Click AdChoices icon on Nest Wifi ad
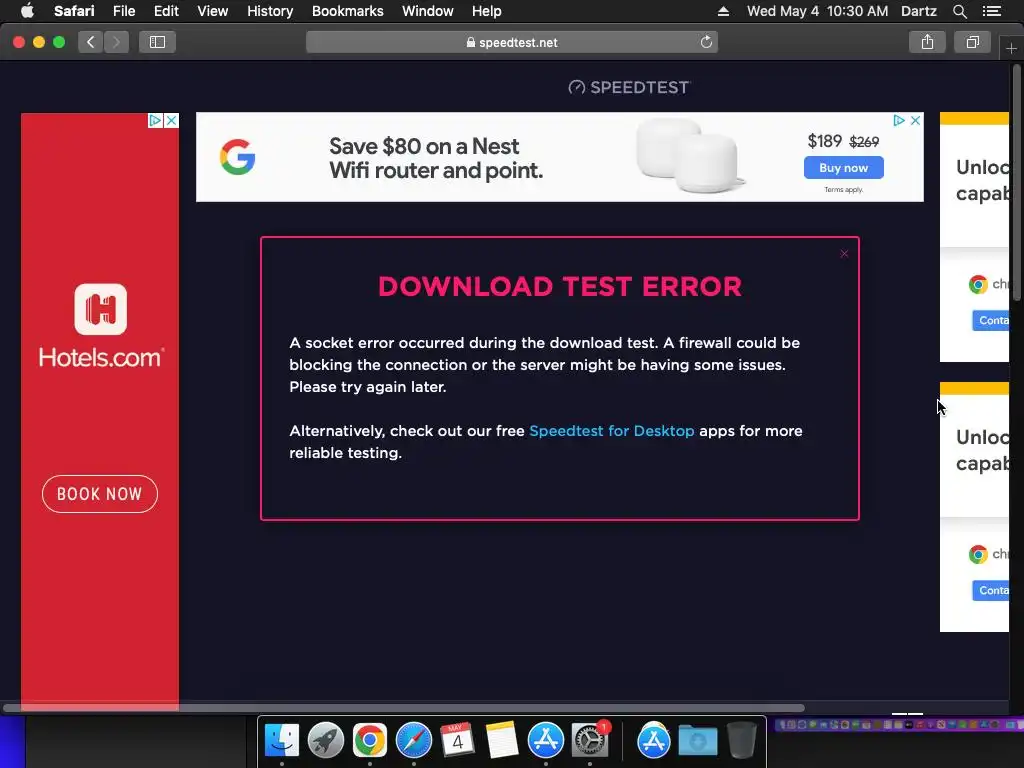This screenshot has width=1024, height=768. (x=899, y=121)
